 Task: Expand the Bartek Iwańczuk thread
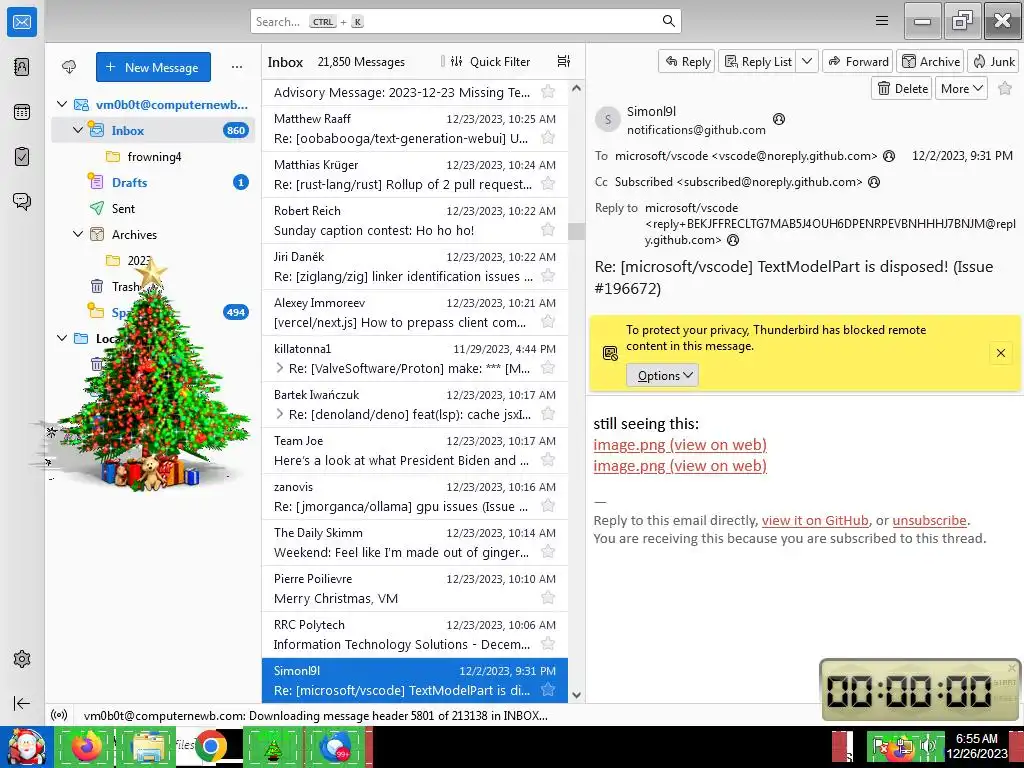(280, 414)
